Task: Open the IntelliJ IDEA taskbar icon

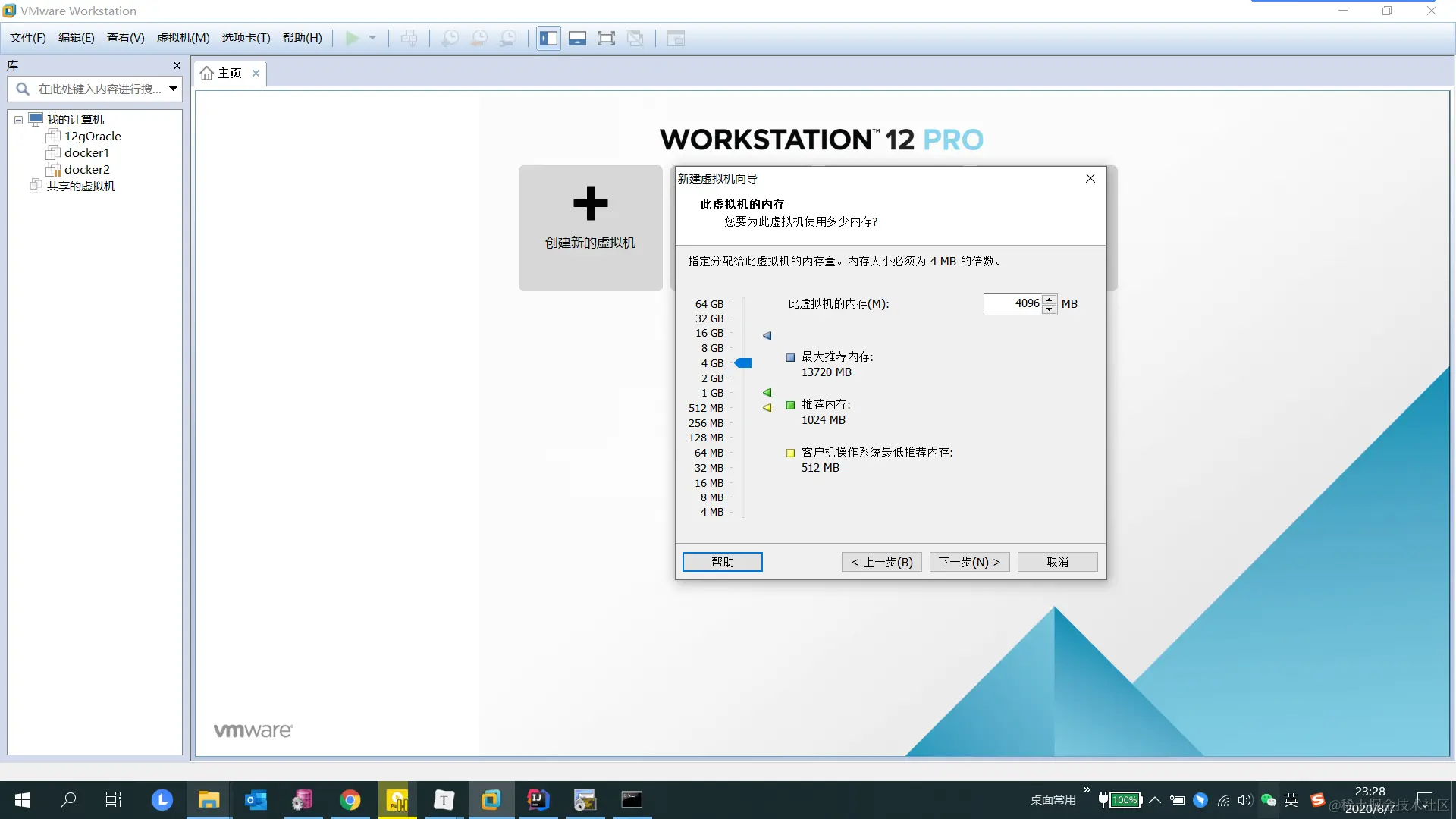Action: pyautogui.click(x=538, y=799)
